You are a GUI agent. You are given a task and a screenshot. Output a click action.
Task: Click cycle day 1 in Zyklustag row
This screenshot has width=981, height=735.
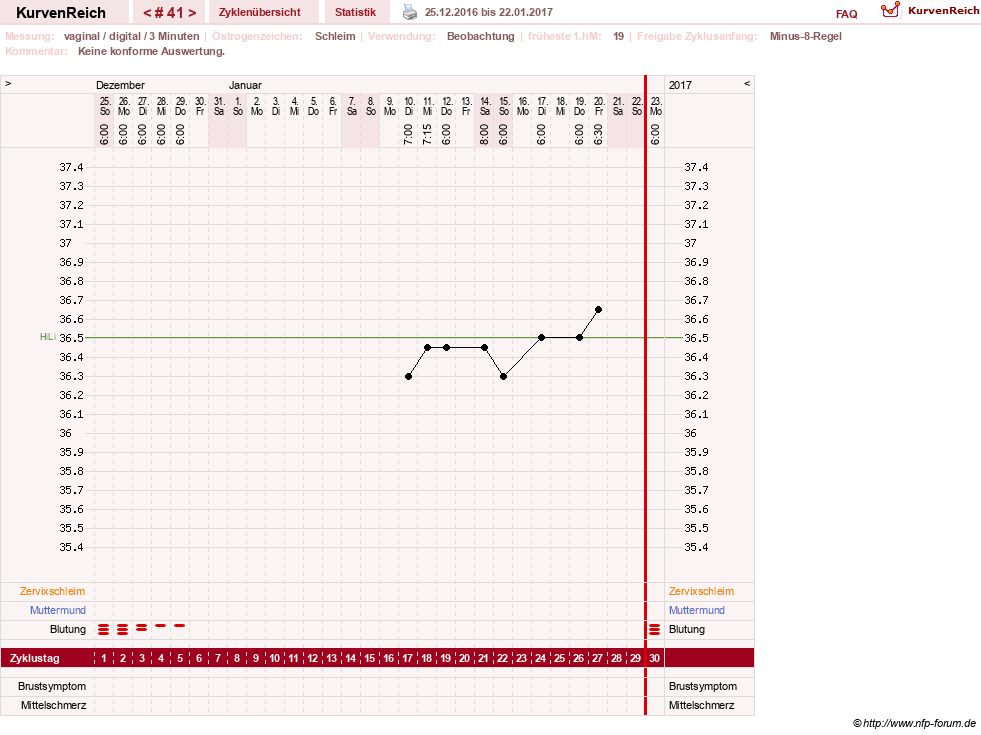pos(104,658)
